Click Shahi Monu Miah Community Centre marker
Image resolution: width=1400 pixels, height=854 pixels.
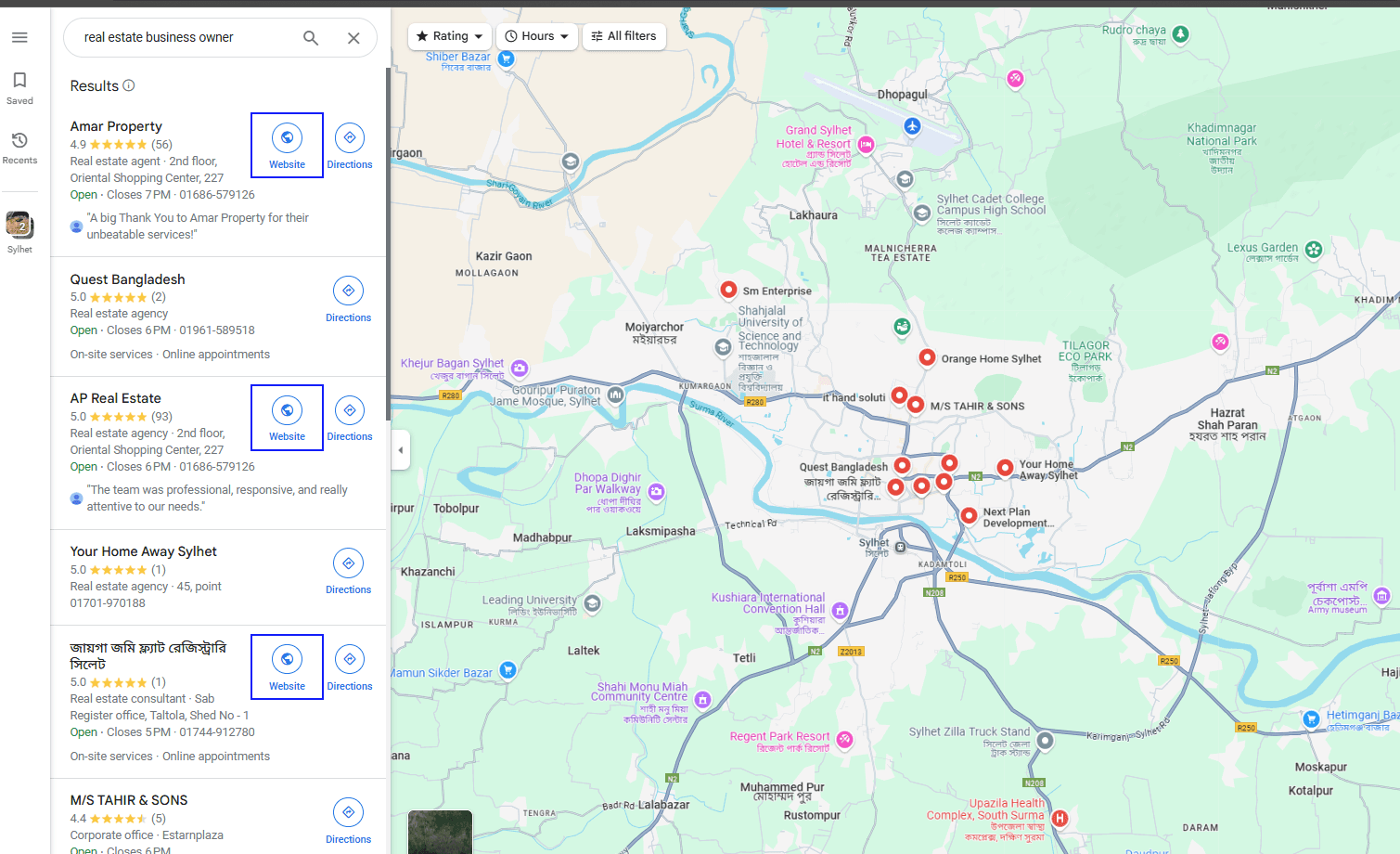pos(702,699)
